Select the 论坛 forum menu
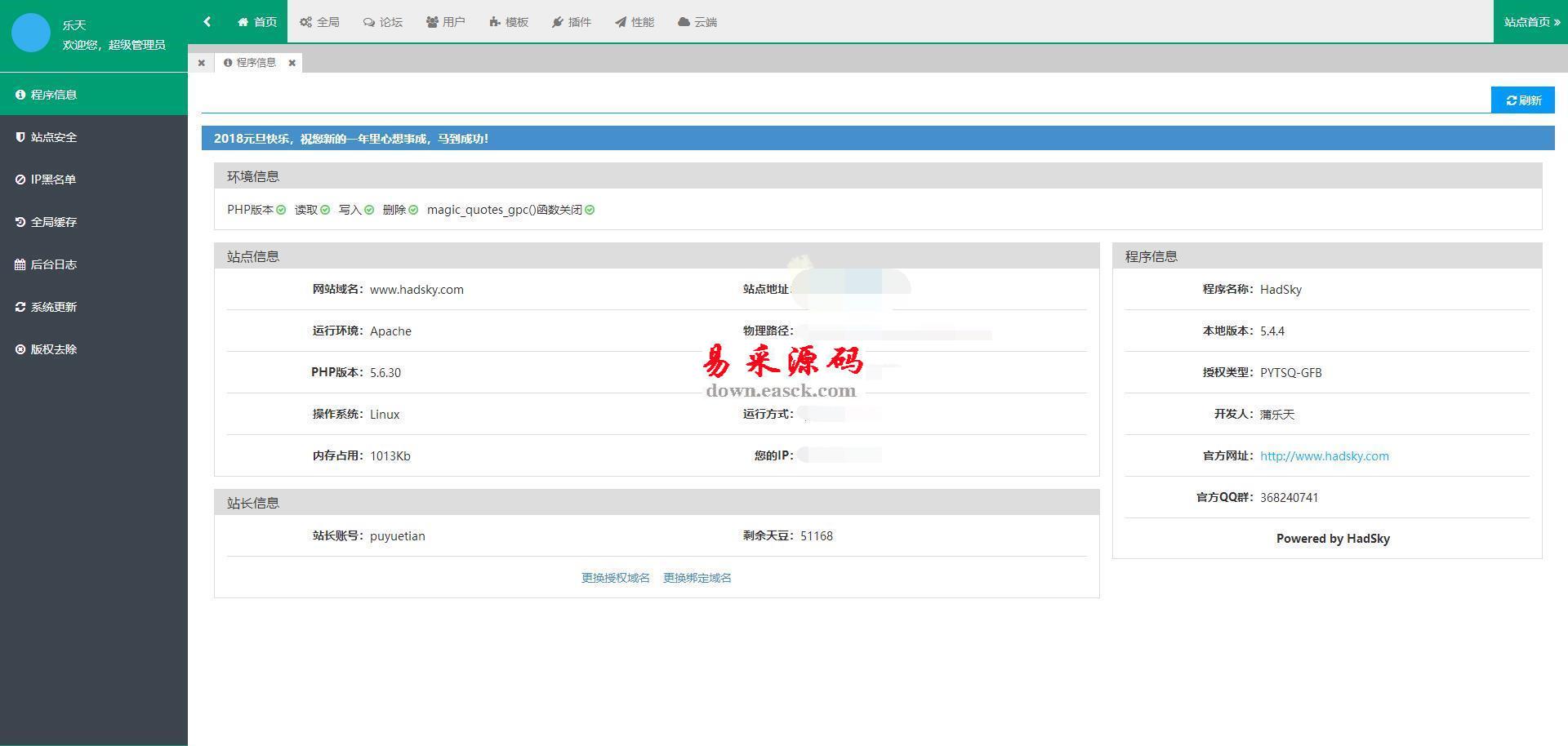Viewport: 1568px width, 746px height. 383,22
